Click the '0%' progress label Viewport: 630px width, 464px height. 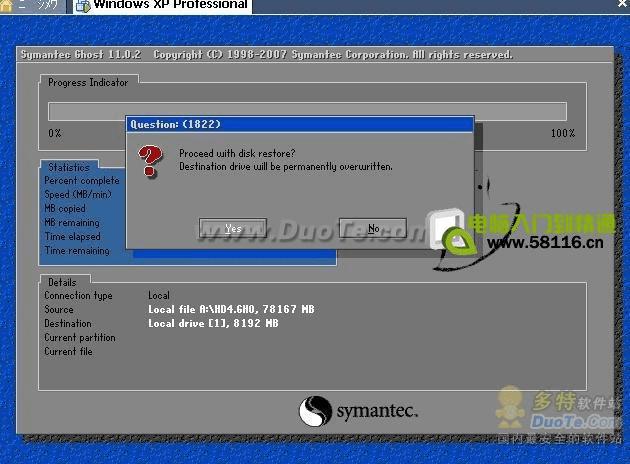click(55, 133)
